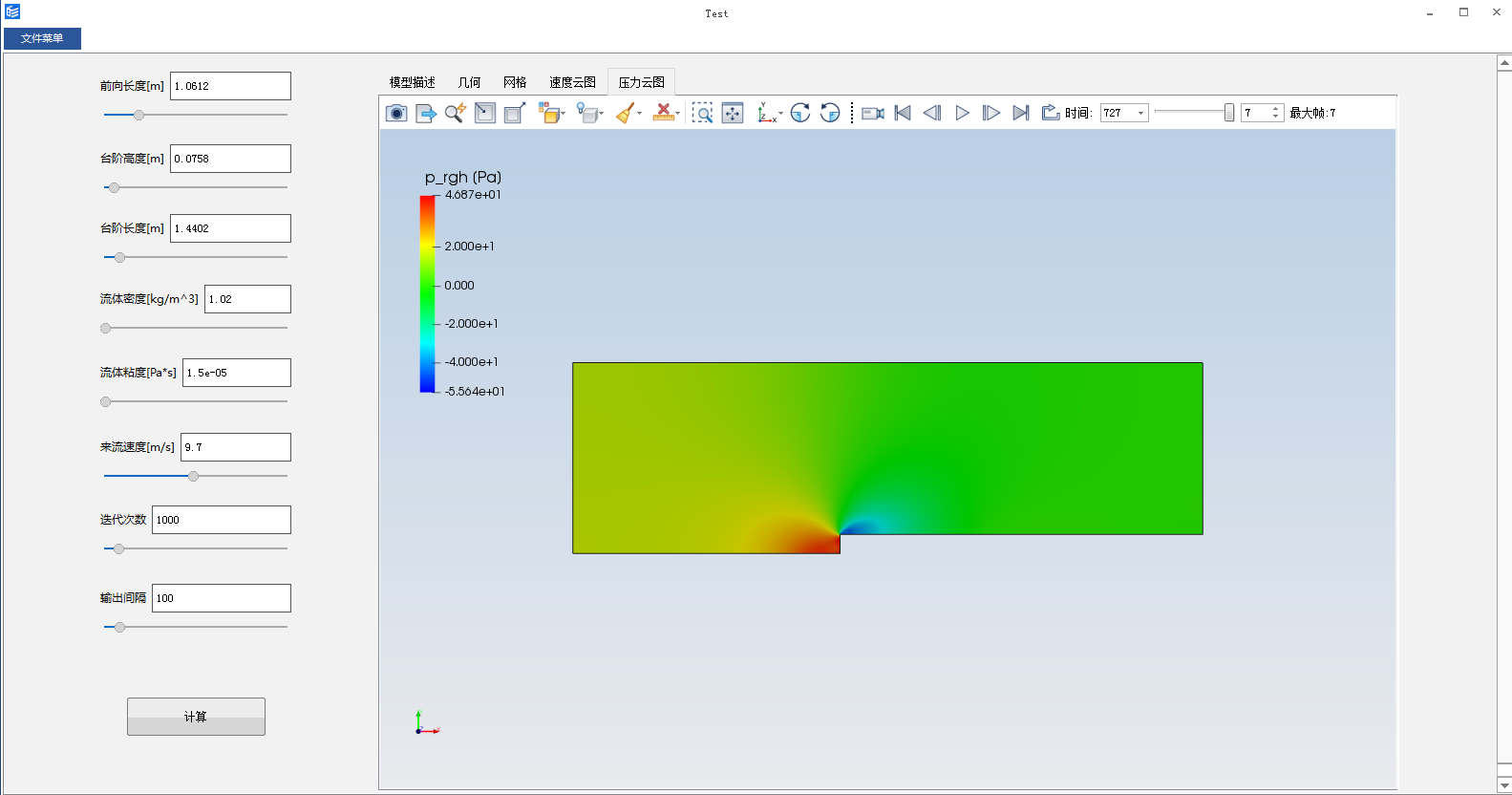Screen dimensions: 1512x795
Task: Open dropdown arrow next to broom icon
Action: 640,114
